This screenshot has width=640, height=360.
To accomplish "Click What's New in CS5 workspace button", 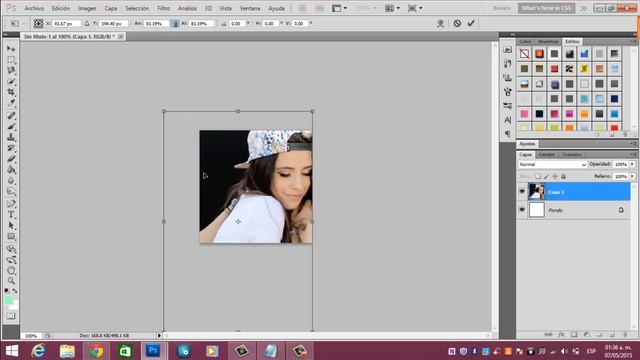I will pyautogui.click(x=547, y=8).
